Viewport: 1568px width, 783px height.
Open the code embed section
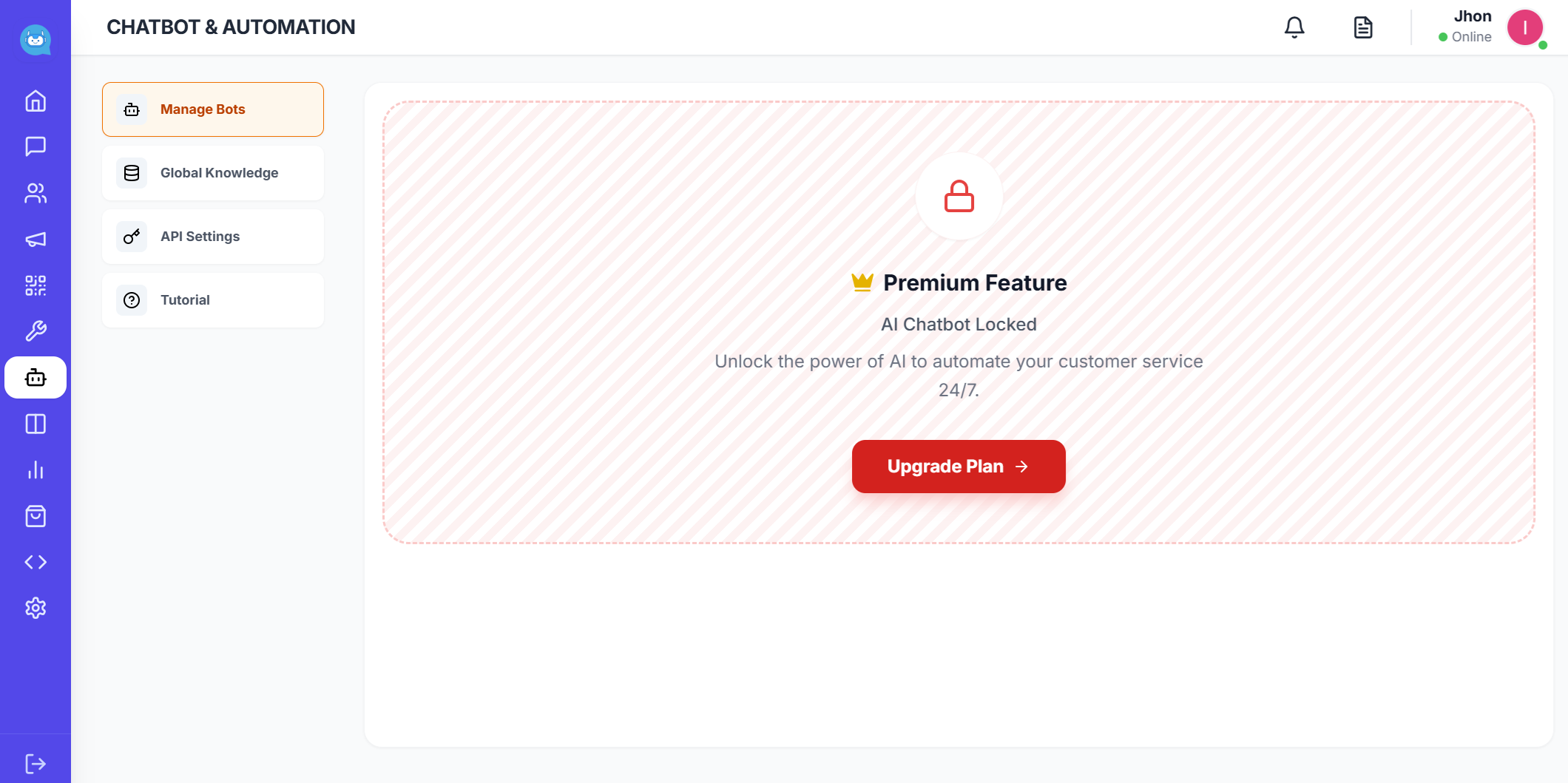35,561
